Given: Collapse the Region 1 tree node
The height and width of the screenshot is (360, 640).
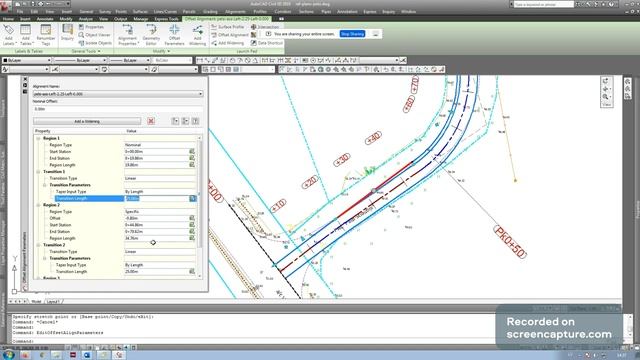Looking at the screenshot, I should (38, 138).
